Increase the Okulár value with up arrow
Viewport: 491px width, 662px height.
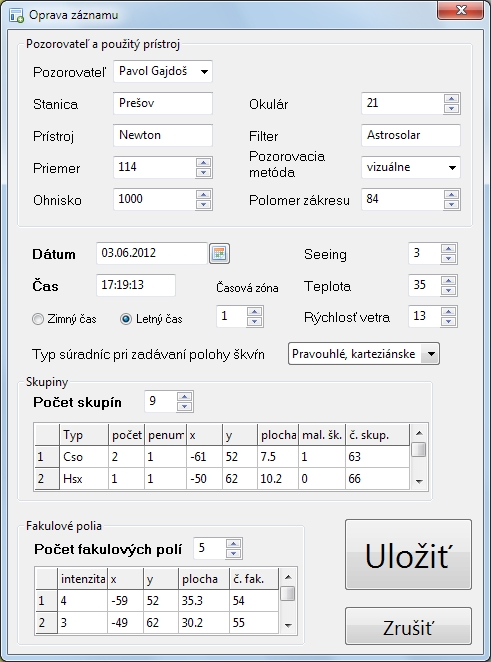point(451,99)
